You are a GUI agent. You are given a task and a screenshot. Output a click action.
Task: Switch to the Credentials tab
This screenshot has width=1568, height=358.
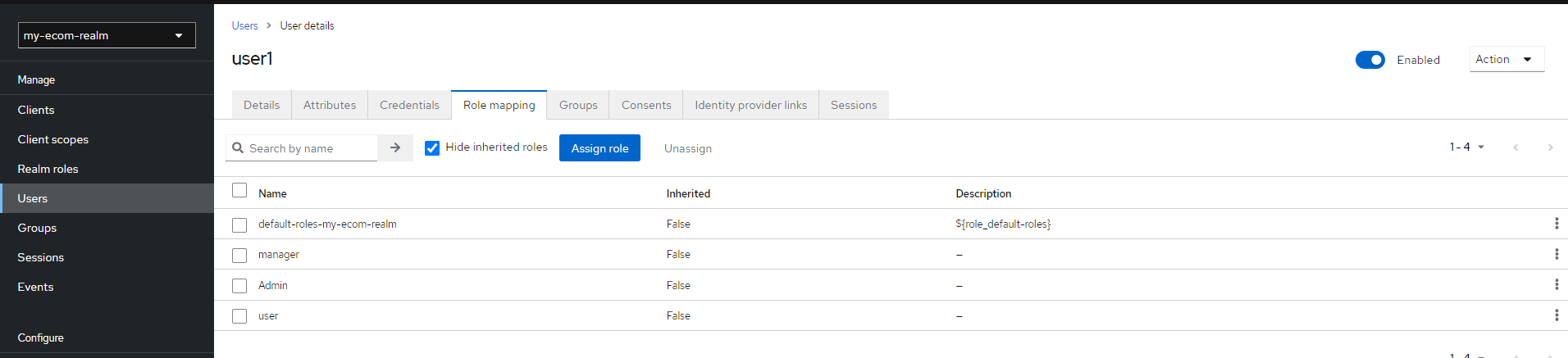(x=409, y=105)
